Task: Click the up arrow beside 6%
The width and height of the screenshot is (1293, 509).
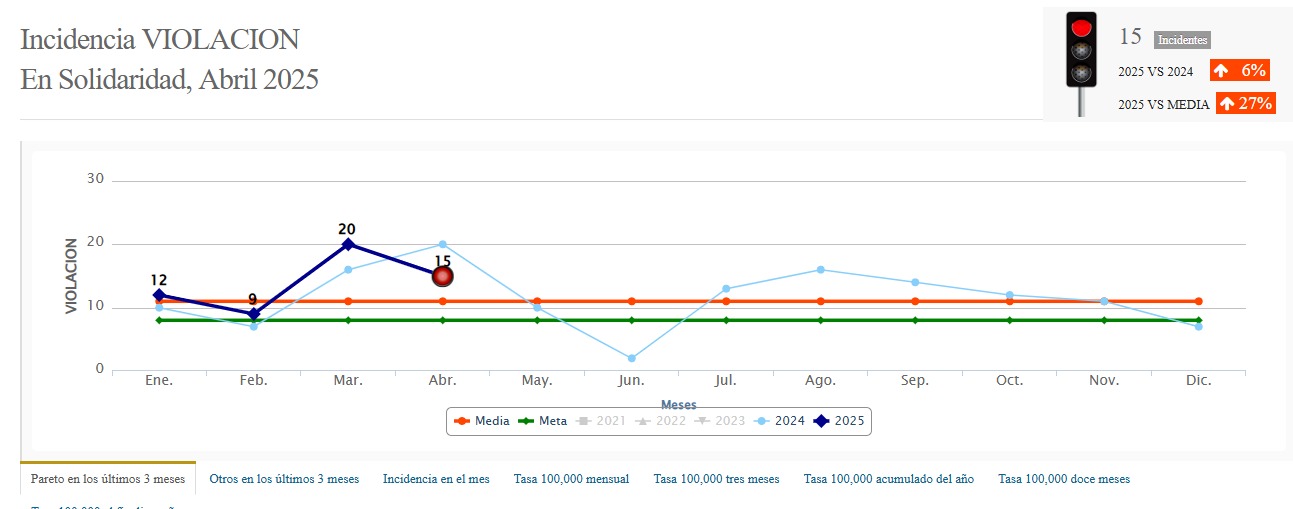Action: [x=1221, y=71]
